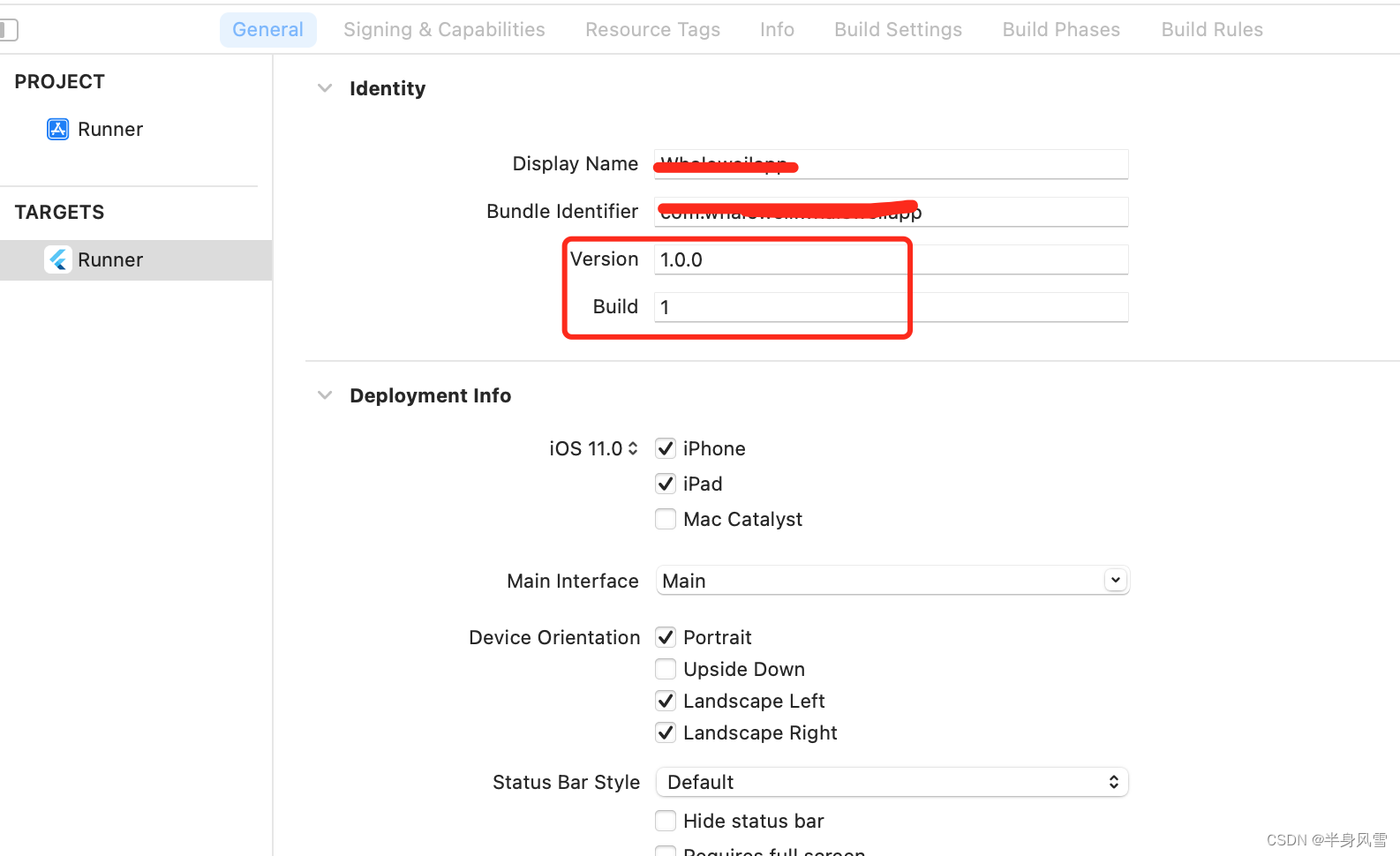Click the Runner project Xcode icon
Image resolution: width=1400 pixels, height=856 pixels.
(57, 130)
